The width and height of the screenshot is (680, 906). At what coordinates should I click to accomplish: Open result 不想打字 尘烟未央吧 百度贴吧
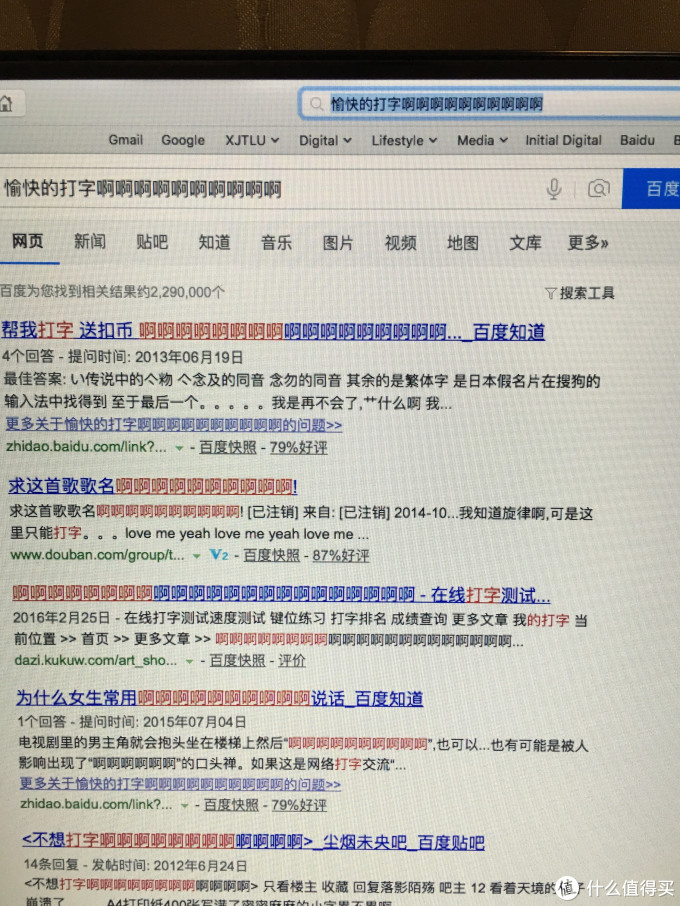(253, 842)
